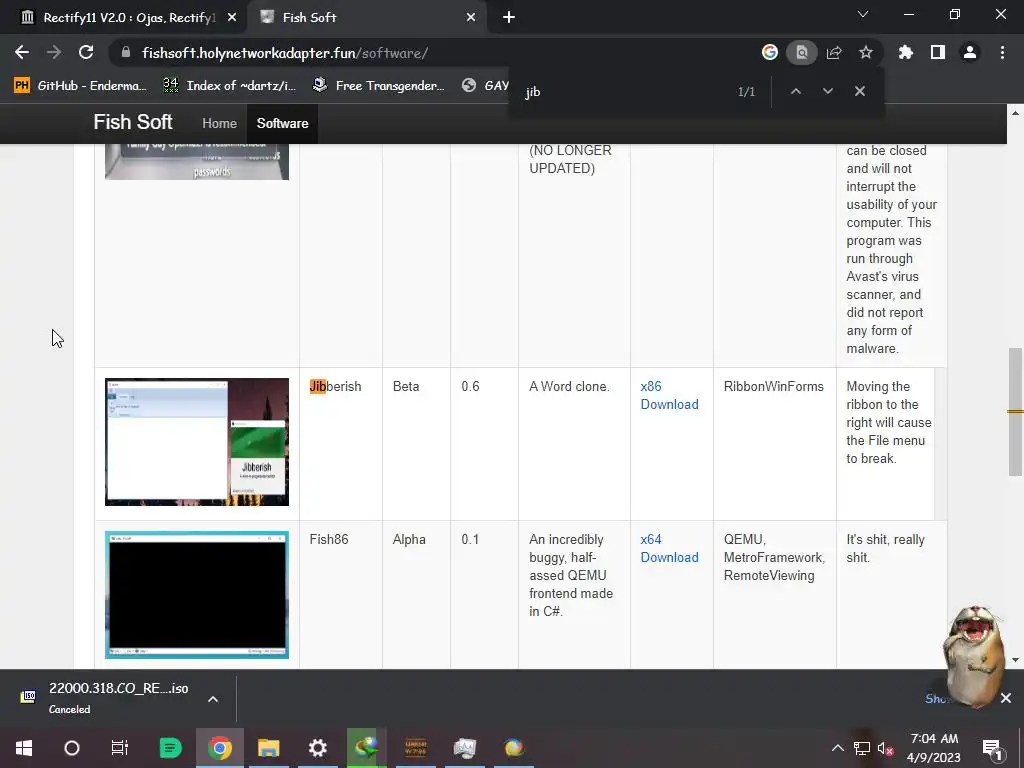
Task: Open the Fish86 screenshot thumbnail
Action: pos(197,594)
